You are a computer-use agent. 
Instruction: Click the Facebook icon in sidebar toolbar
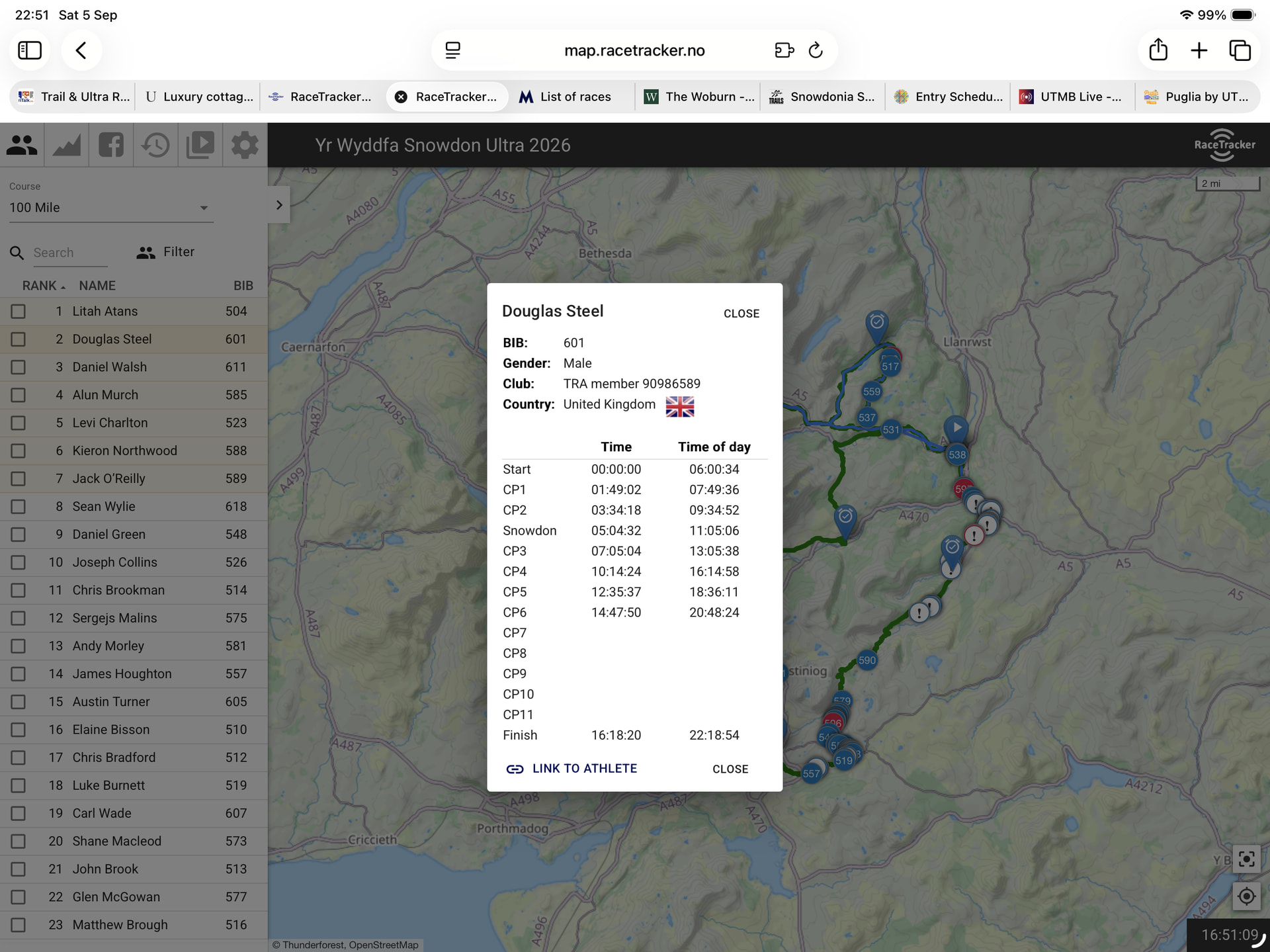click(111, 145)
